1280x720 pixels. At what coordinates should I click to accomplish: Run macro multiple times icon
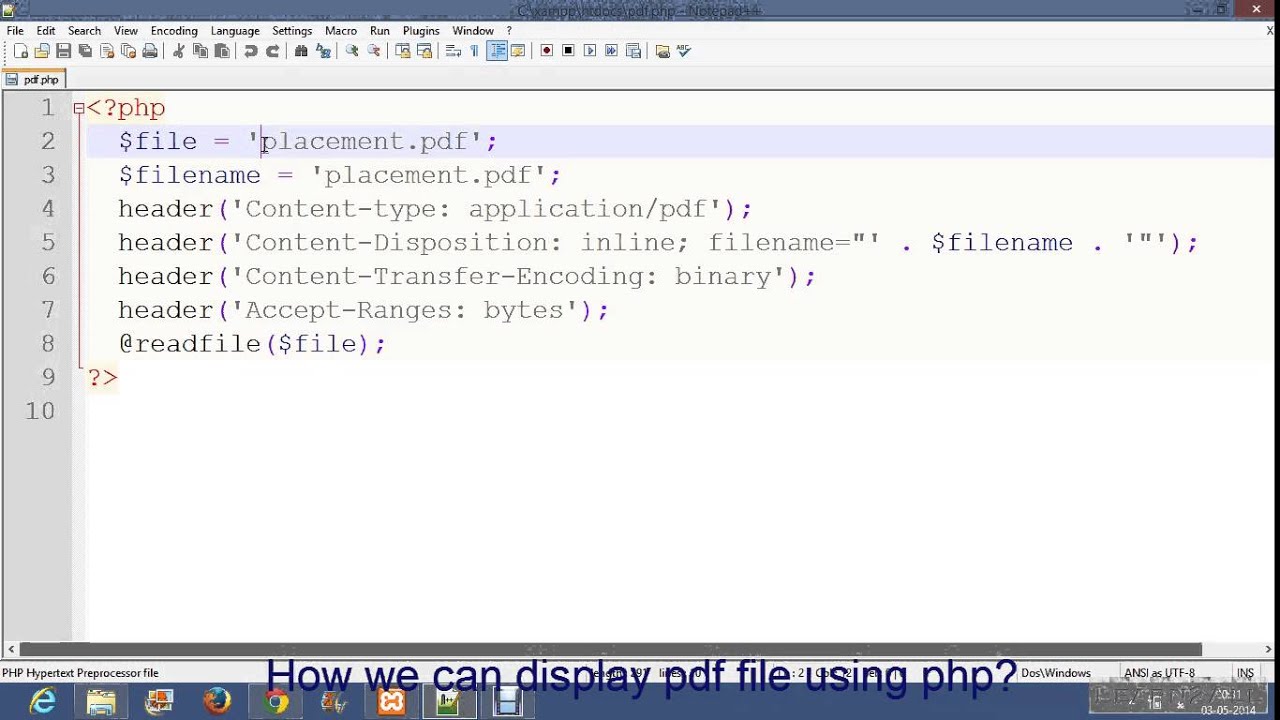tap(611, 51)
